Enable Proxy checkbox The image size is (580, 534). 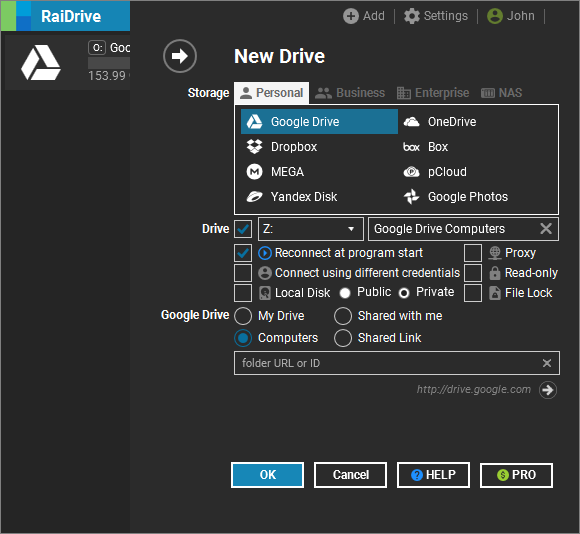[x=473, y=253]
